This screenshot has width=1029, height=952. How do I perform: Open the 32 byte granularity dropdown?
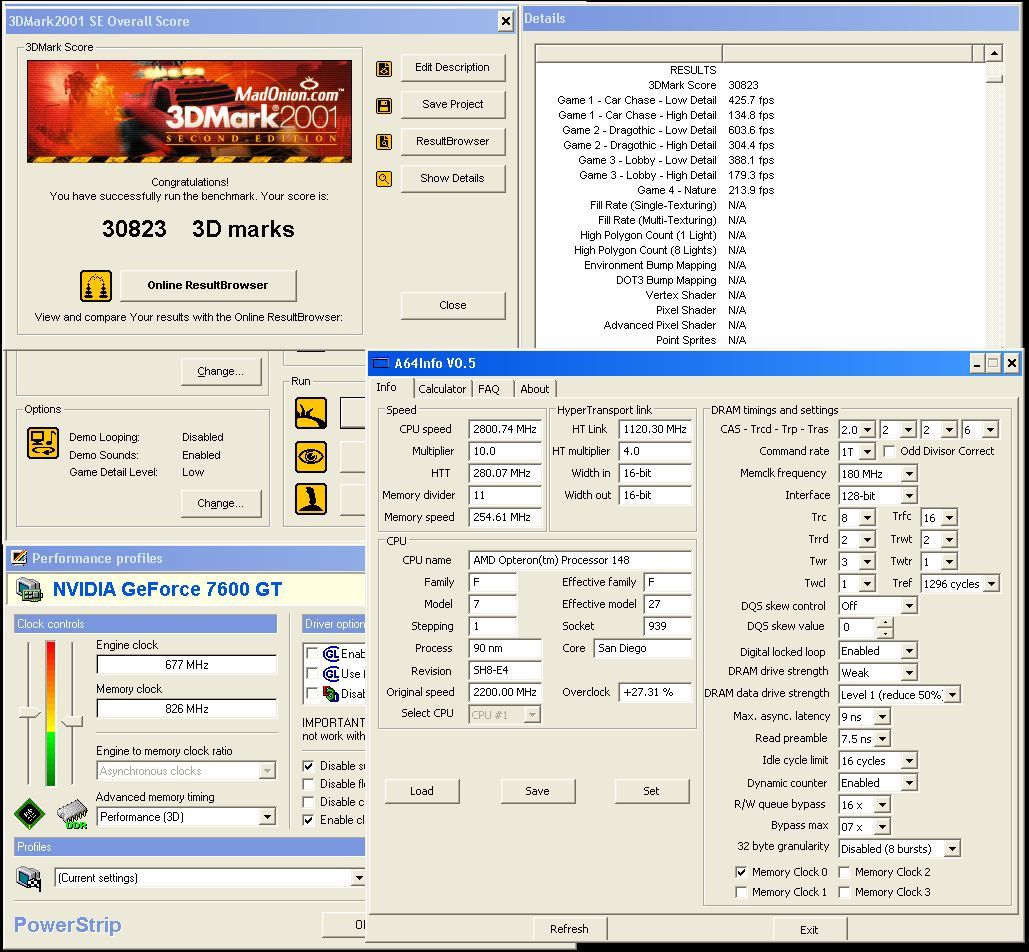coord(952,849)
